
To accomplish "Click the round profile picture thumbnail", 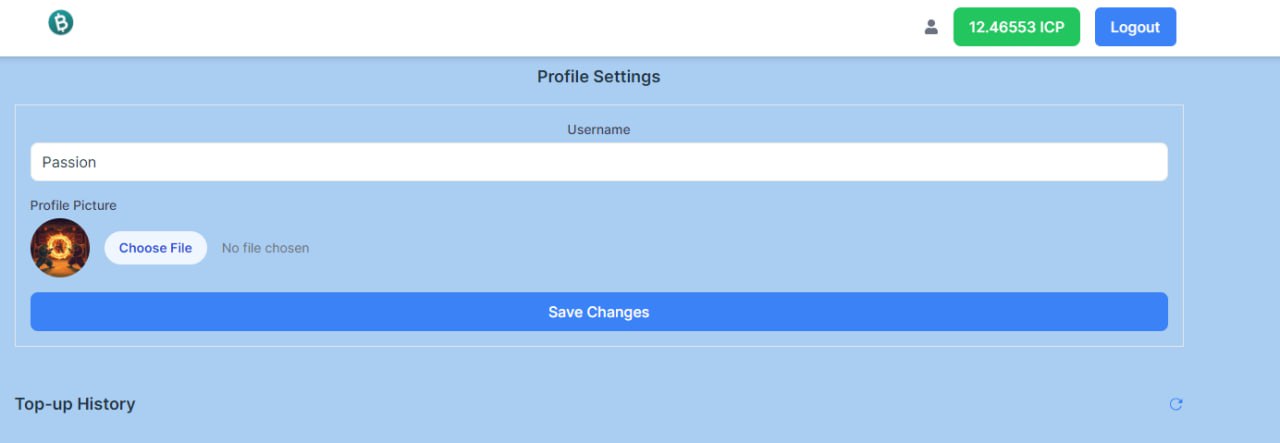I will pyautogui.click(x=60, y=248).
